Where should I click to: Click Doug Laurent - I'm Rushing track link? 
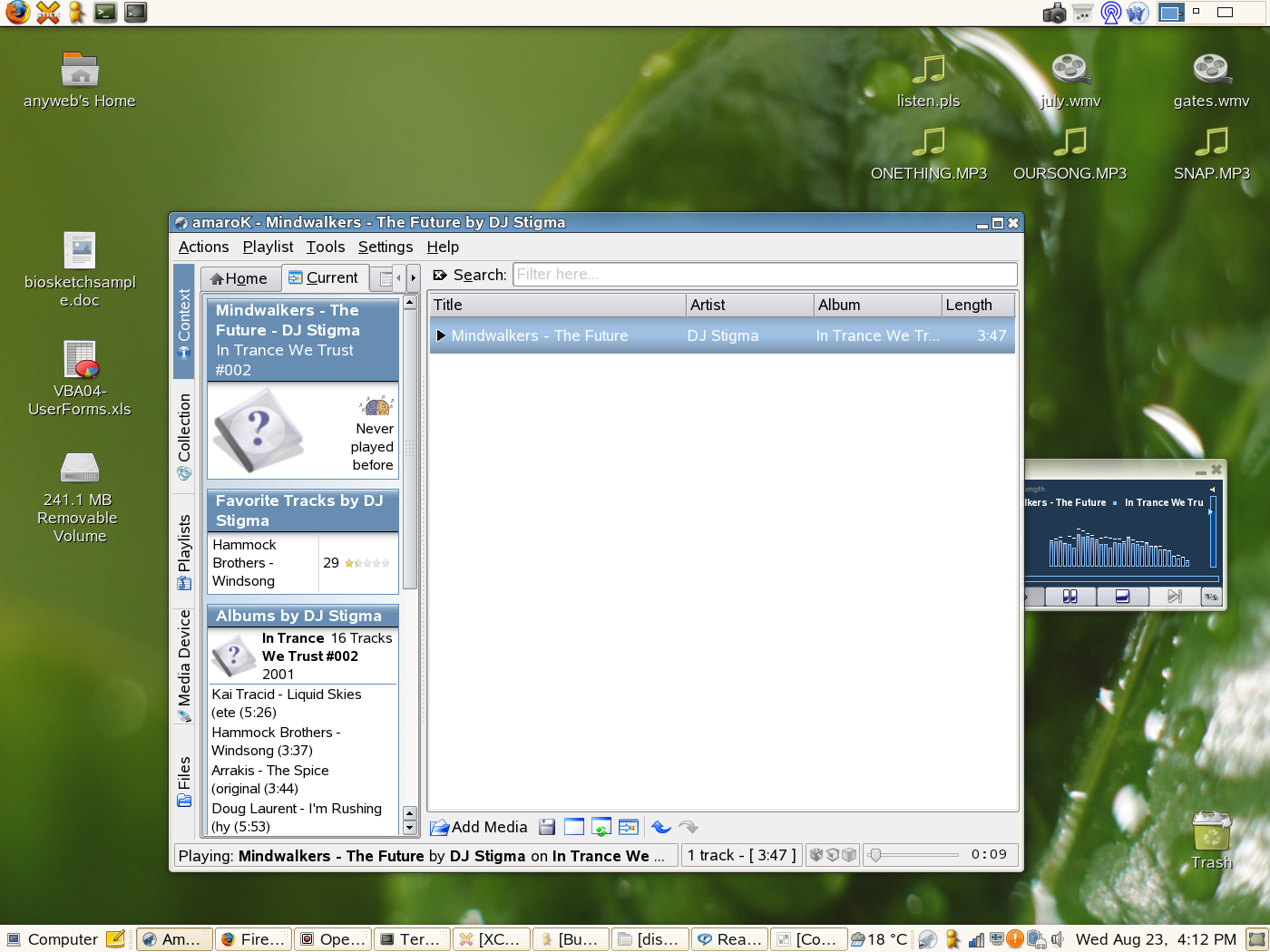[297, 818]
